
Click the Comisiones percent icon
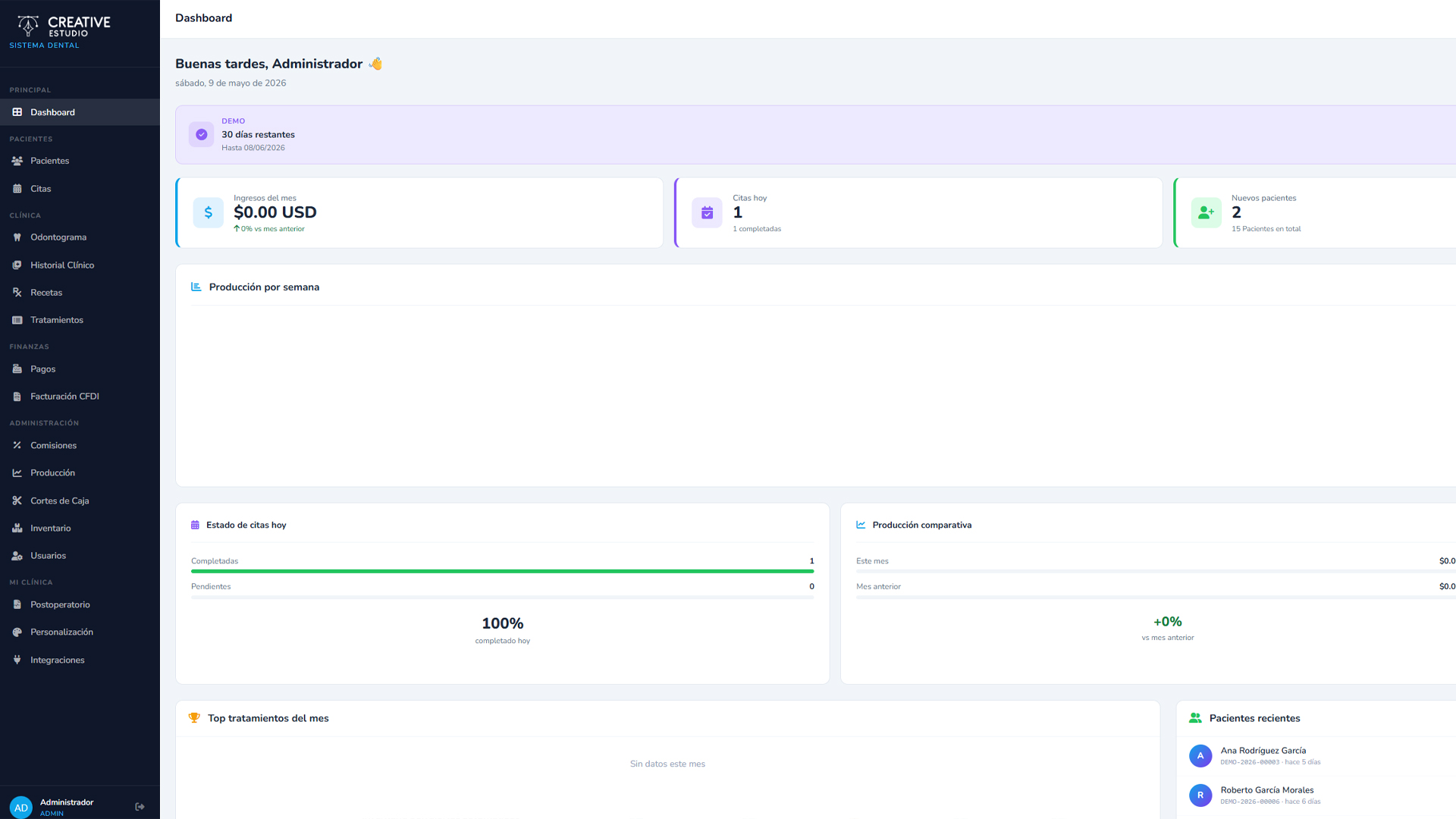pyautogui.click(x=17, y=446)
